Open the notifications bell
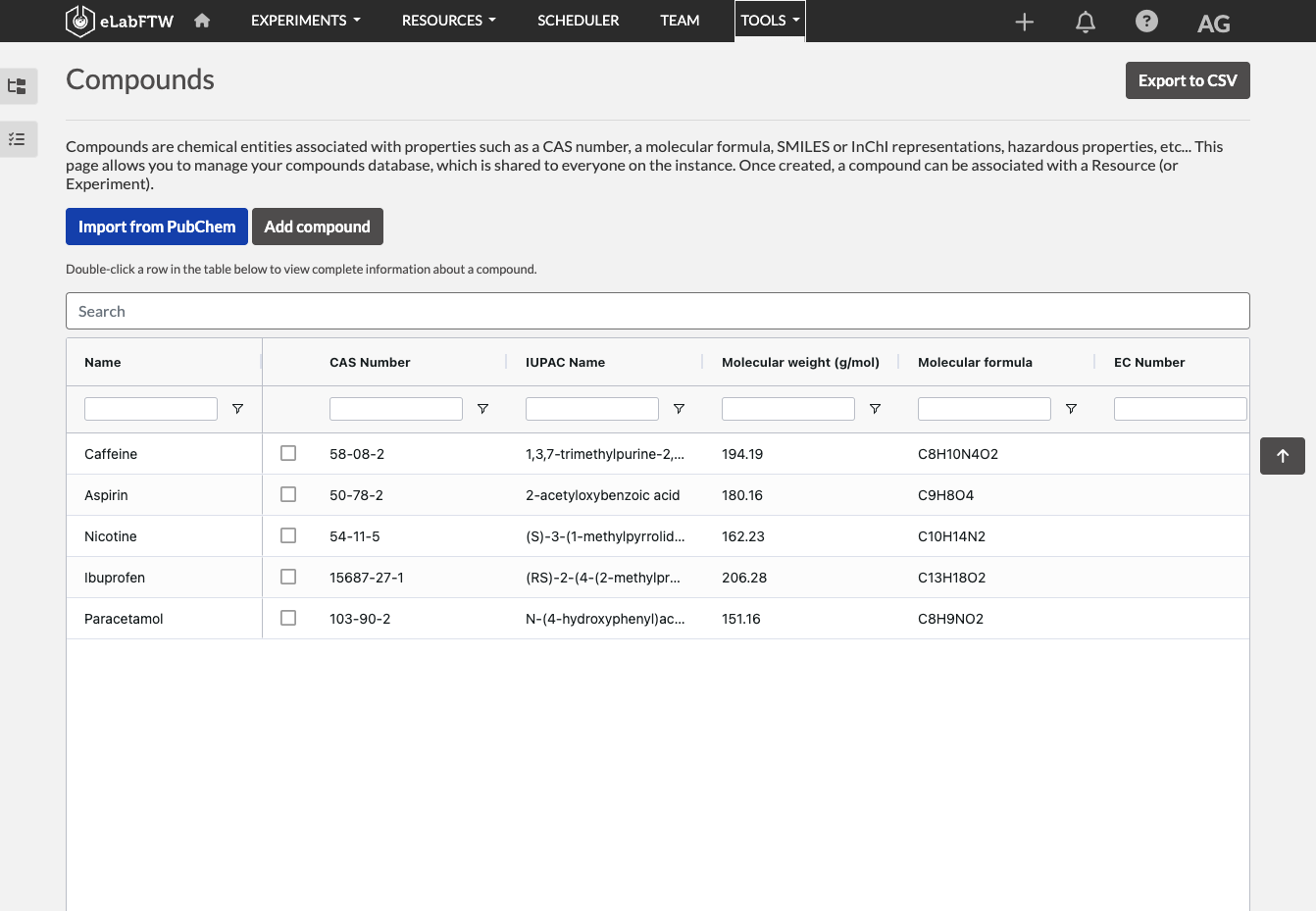Viewport: 1316px width, 911px height. [x=1086, y=22]
